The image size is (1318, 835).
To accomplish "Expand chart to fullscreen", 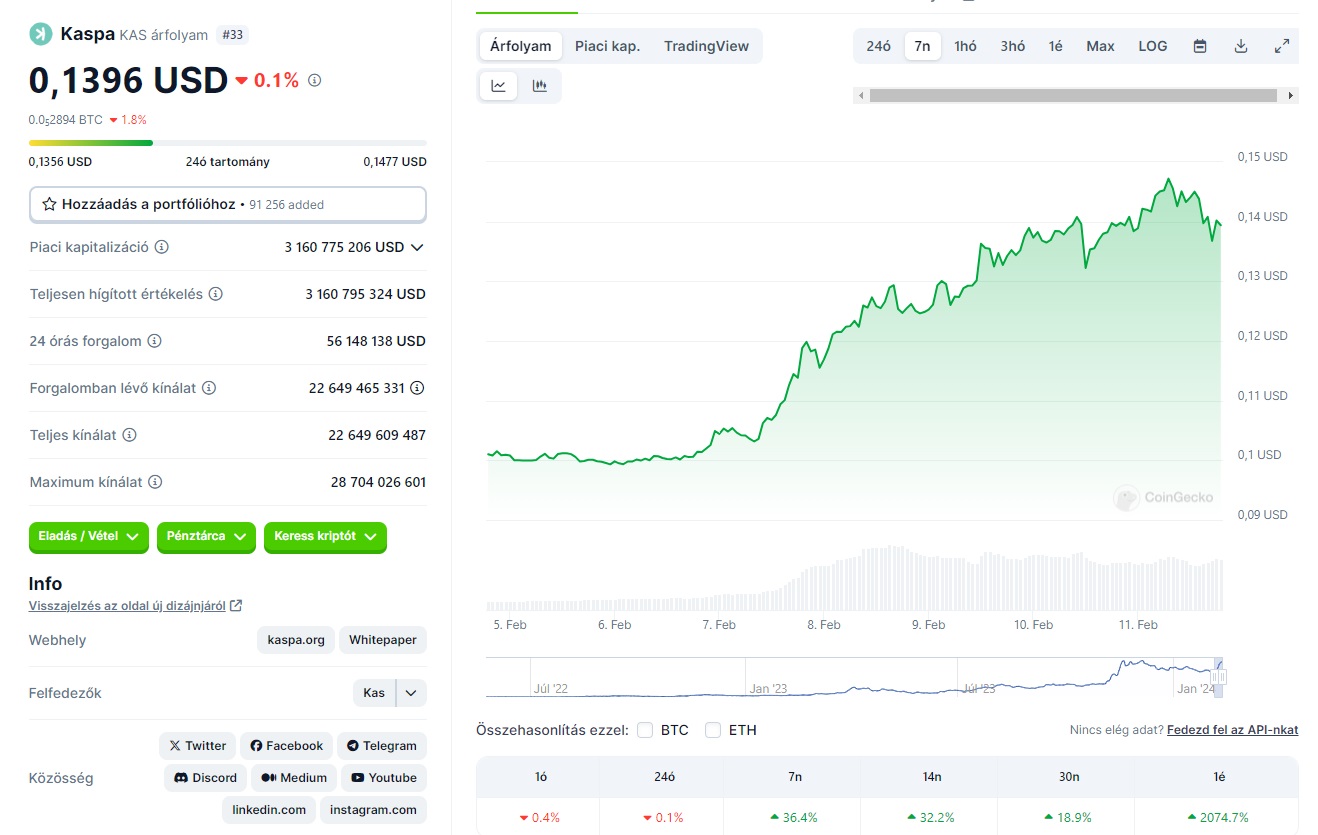I will pyautogui.click(x=1282, y=46).
